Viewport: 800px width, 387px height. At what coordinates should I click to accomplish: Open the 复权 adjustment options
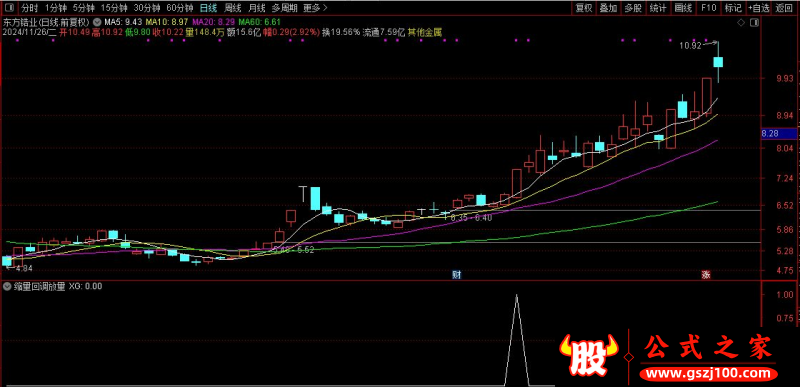pyautogui.click(x=584, y=8)
